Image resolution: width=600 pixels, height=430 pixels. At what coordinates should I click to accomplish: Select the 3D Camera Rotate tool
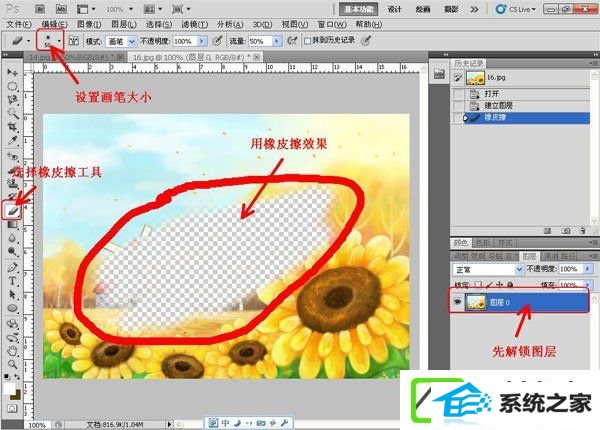coord(12,337)
